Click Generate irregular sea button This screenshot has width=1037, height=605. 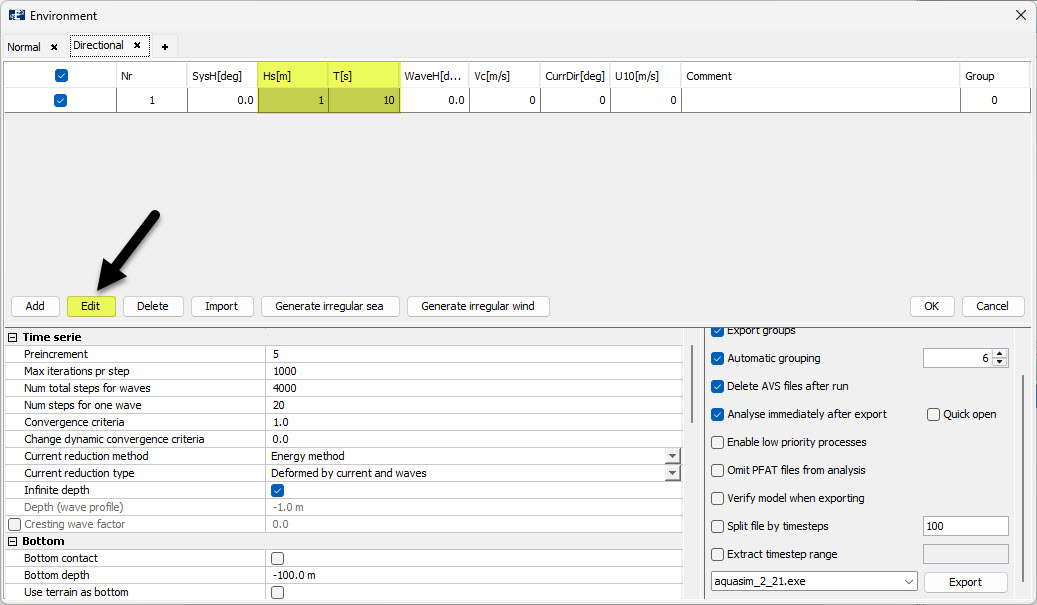point(330,306)
